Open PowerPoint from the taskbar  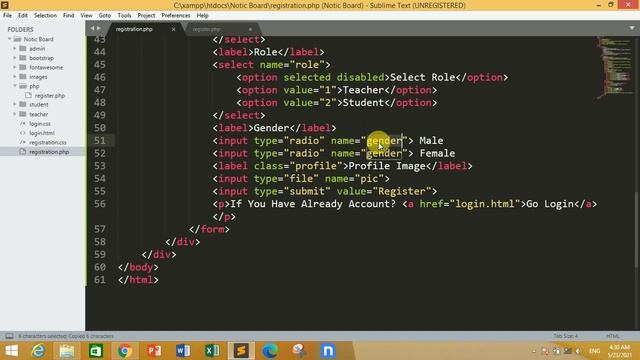point(154,351)
